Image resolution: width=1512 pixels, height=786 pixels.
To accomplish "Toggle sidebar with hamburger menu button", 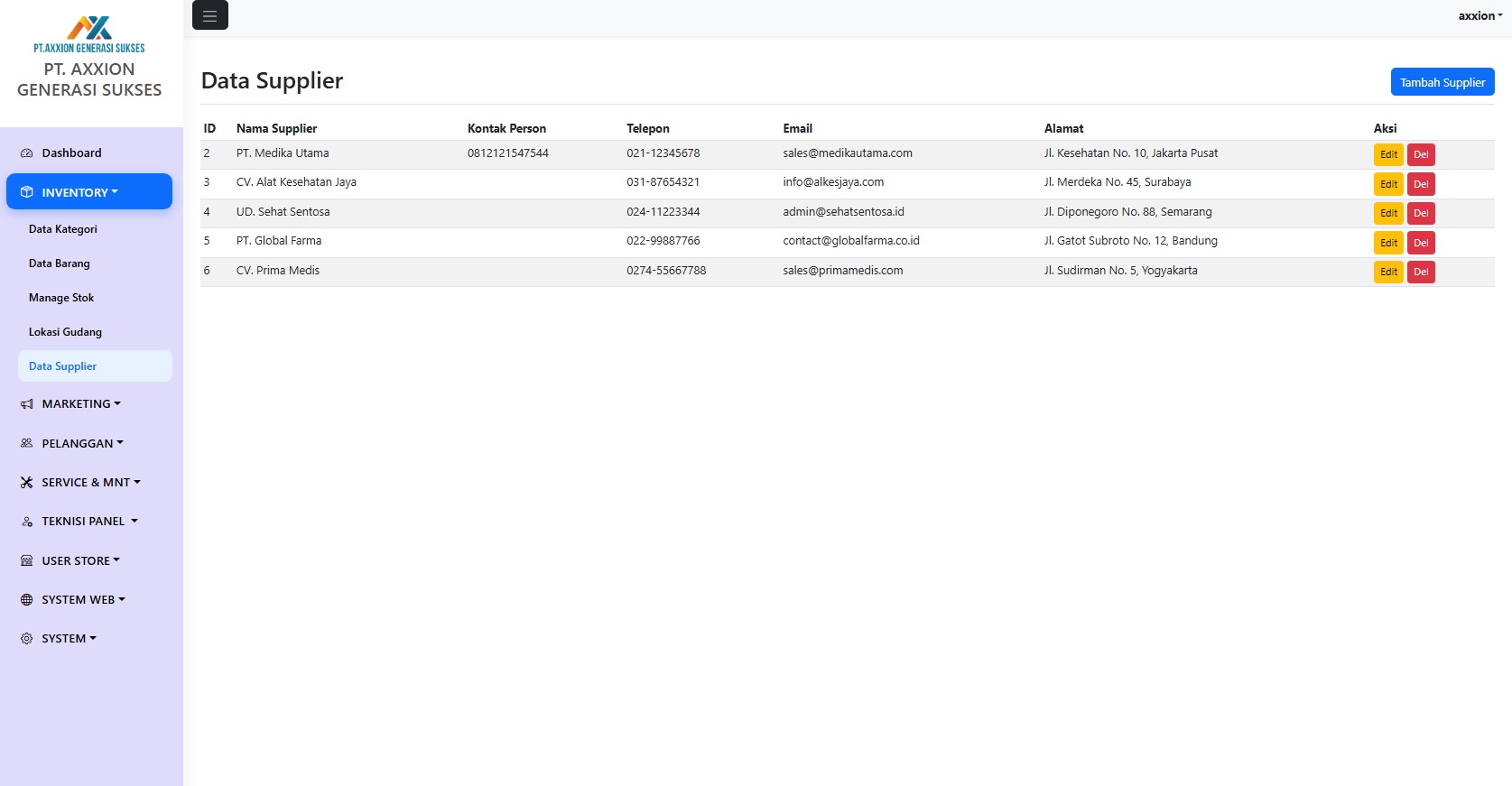I will [210, 15].
